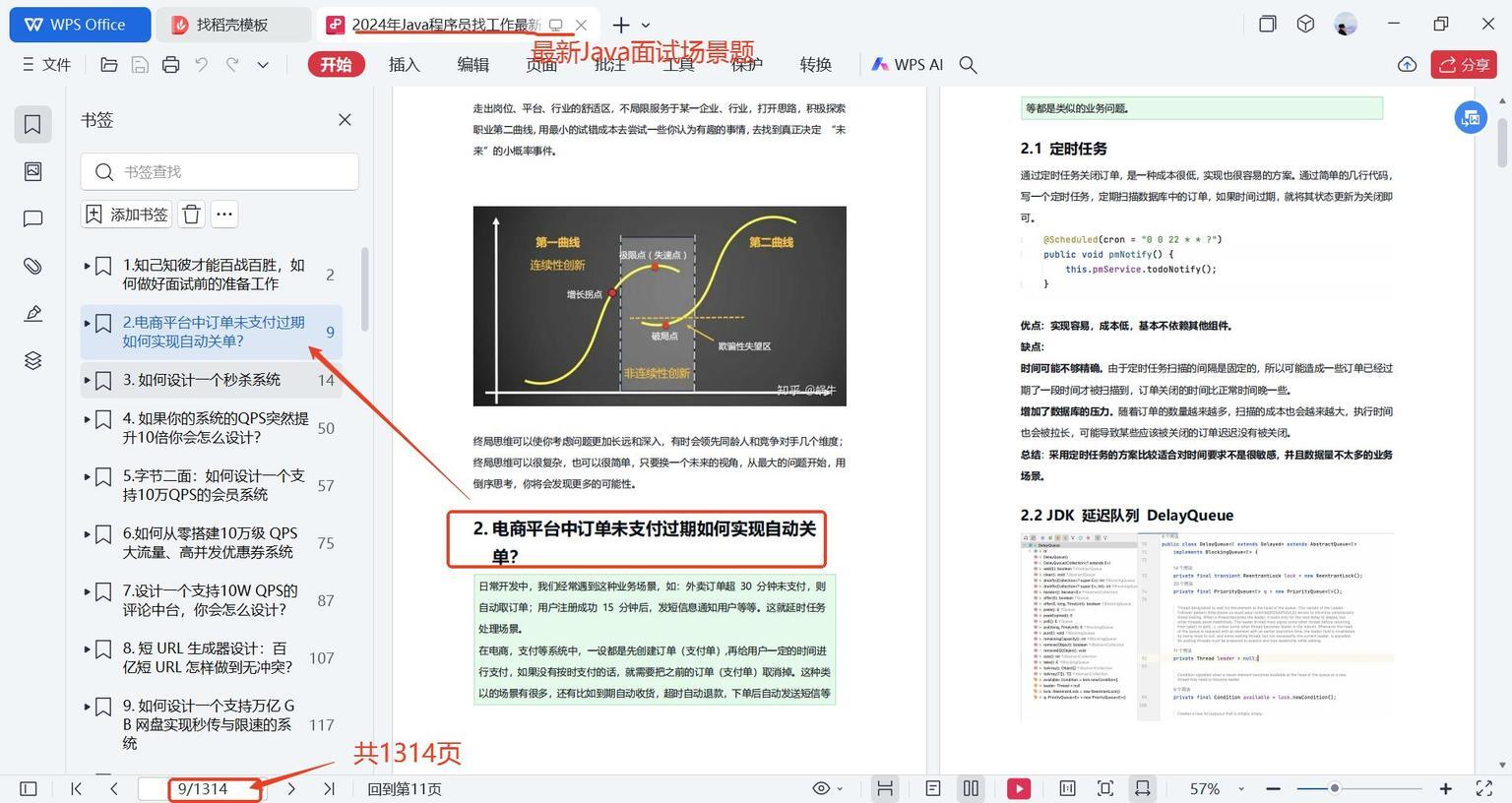This screenshot has width=1512, height=803.
Task: Open quick access toolbar dropdown arrow
Action: (263, 65)
